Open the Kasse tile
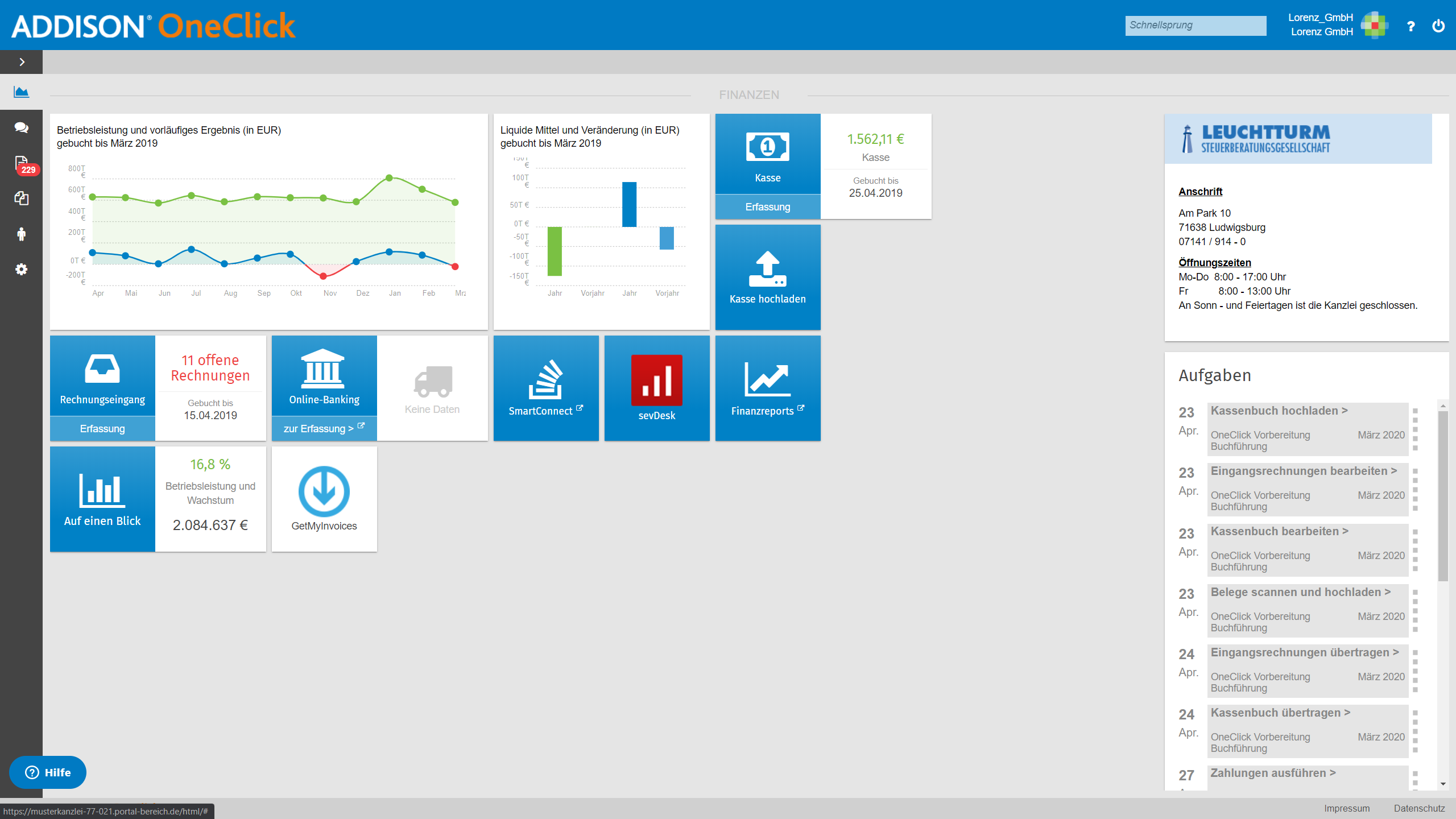1456x819 pixels. 768,154
